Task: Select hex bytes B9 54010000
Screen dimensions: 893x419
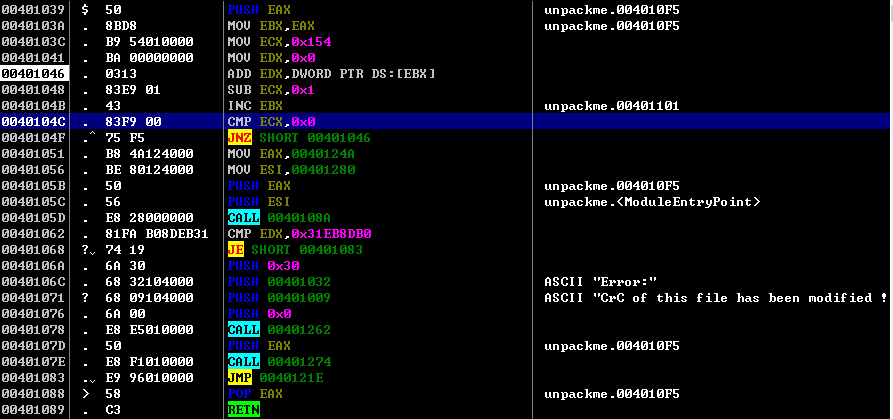Action: point(149,42)
